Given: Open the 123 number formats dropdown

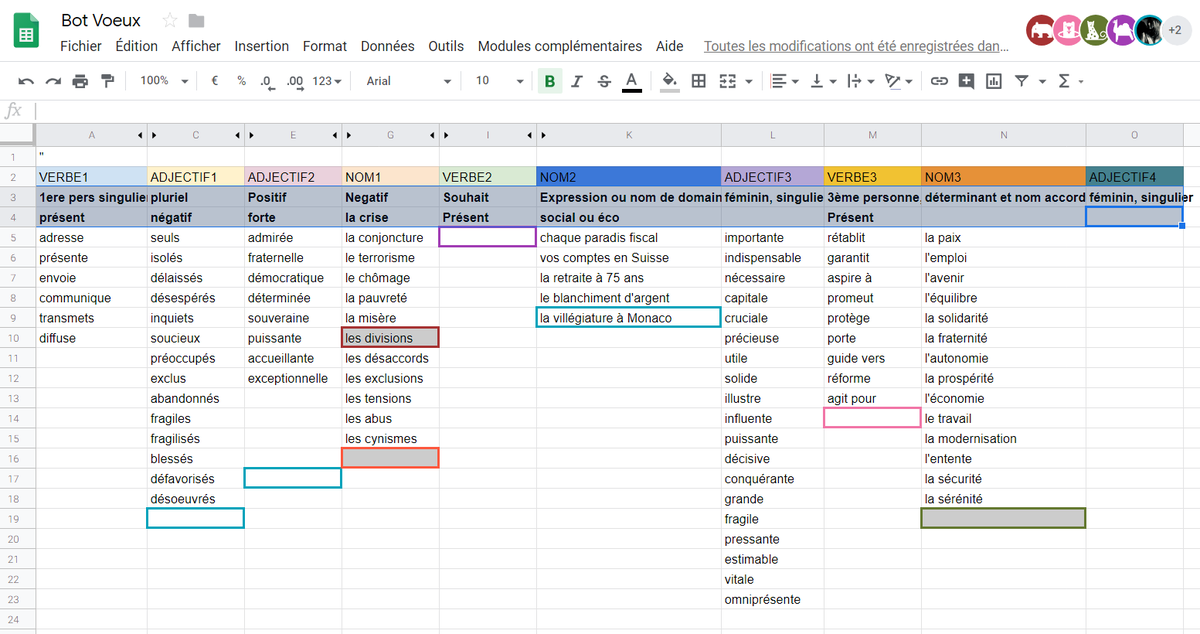Looking at the screenshot, I should [327, 81].
